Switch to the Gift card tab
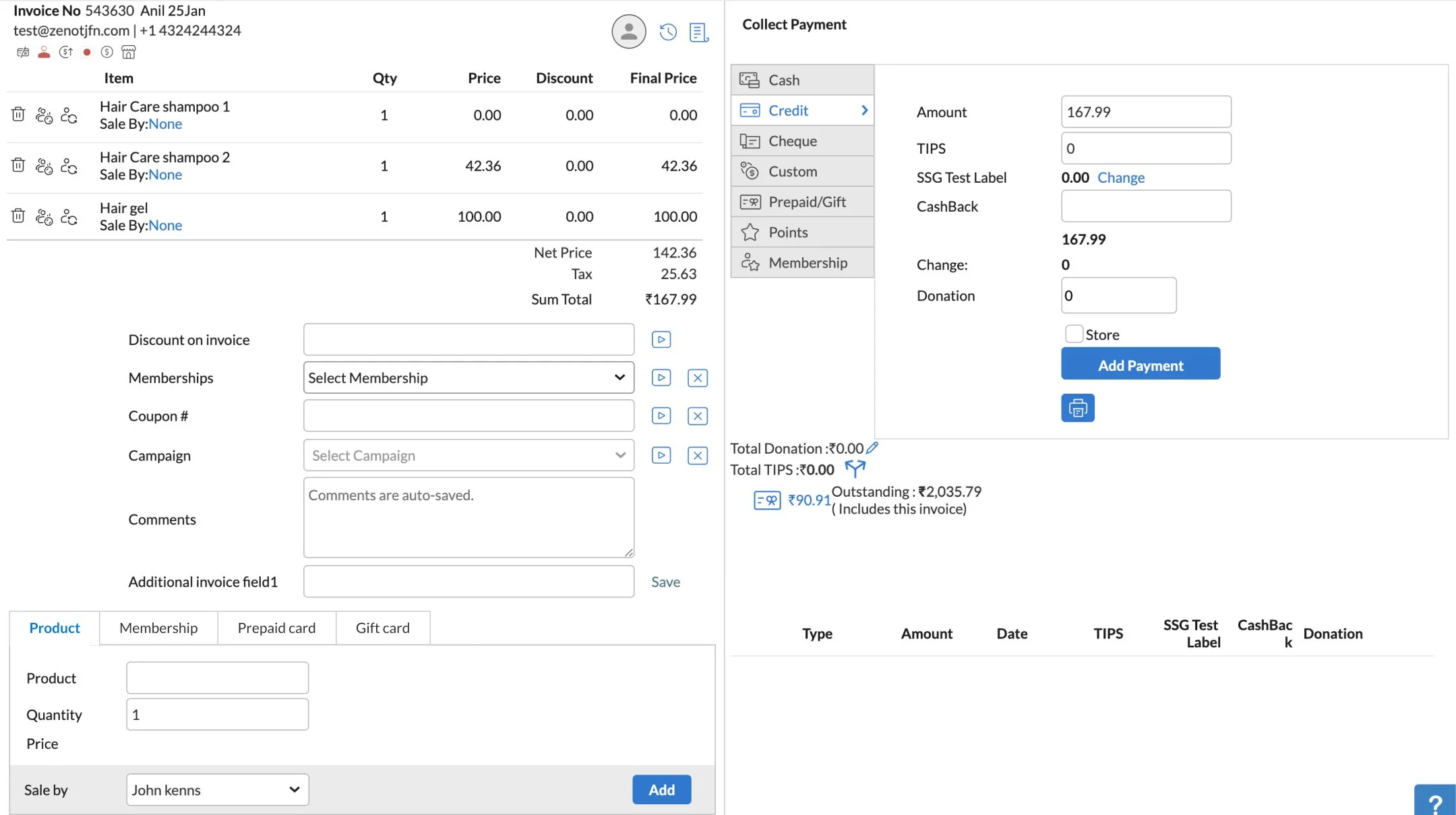The width and height of the screenshot is (1456, 815). [x=382, y=628]
